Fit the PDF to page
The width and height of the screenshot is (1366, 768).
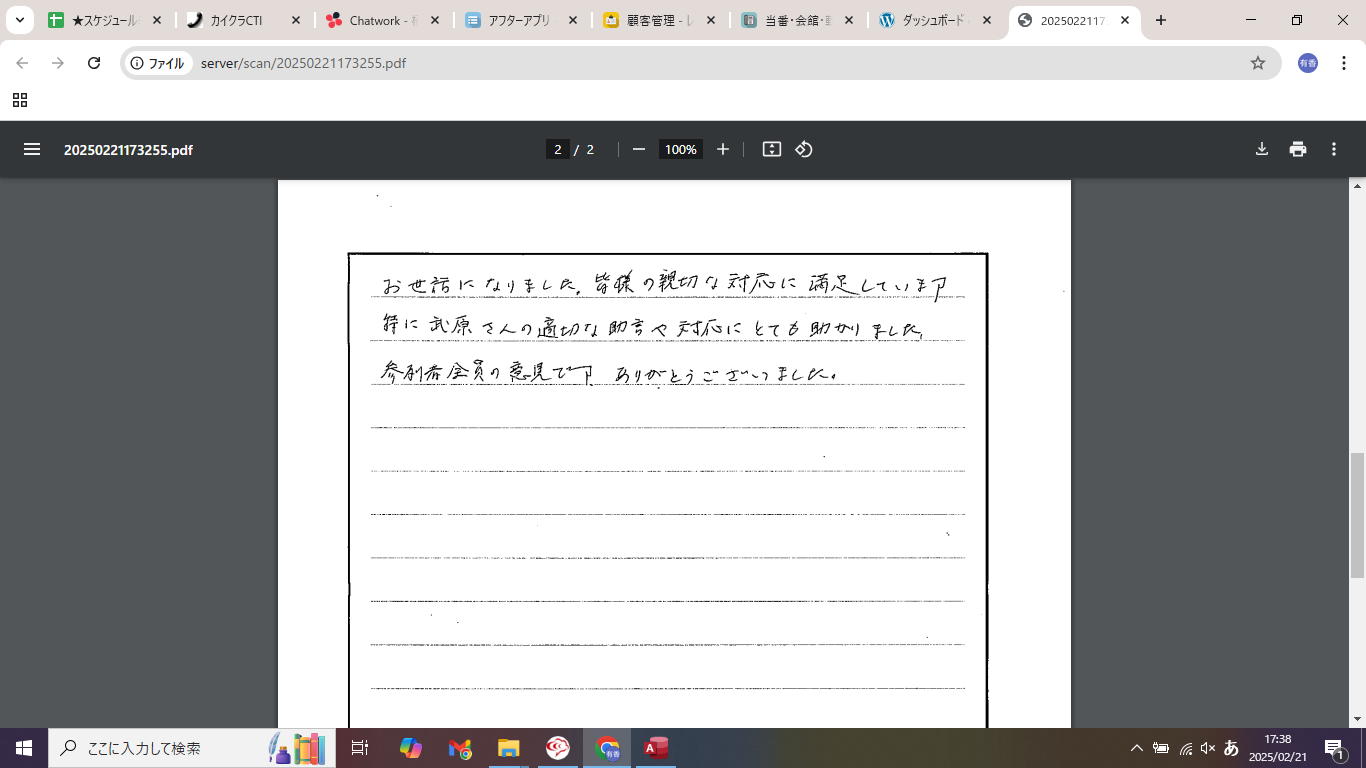[x=772, y=149]
